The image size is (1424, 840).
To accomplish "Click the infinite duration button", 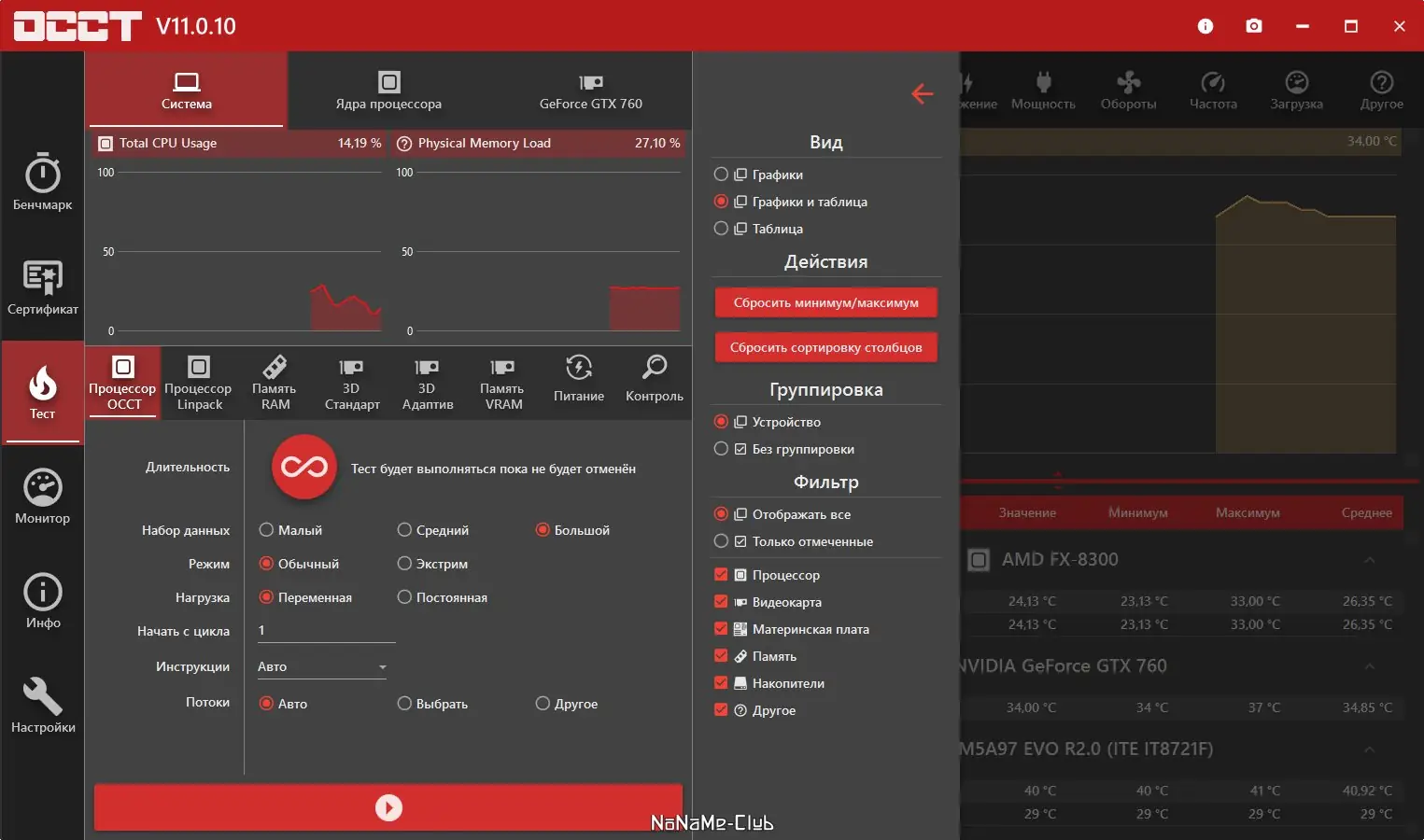I will click(x=304, y=467).
